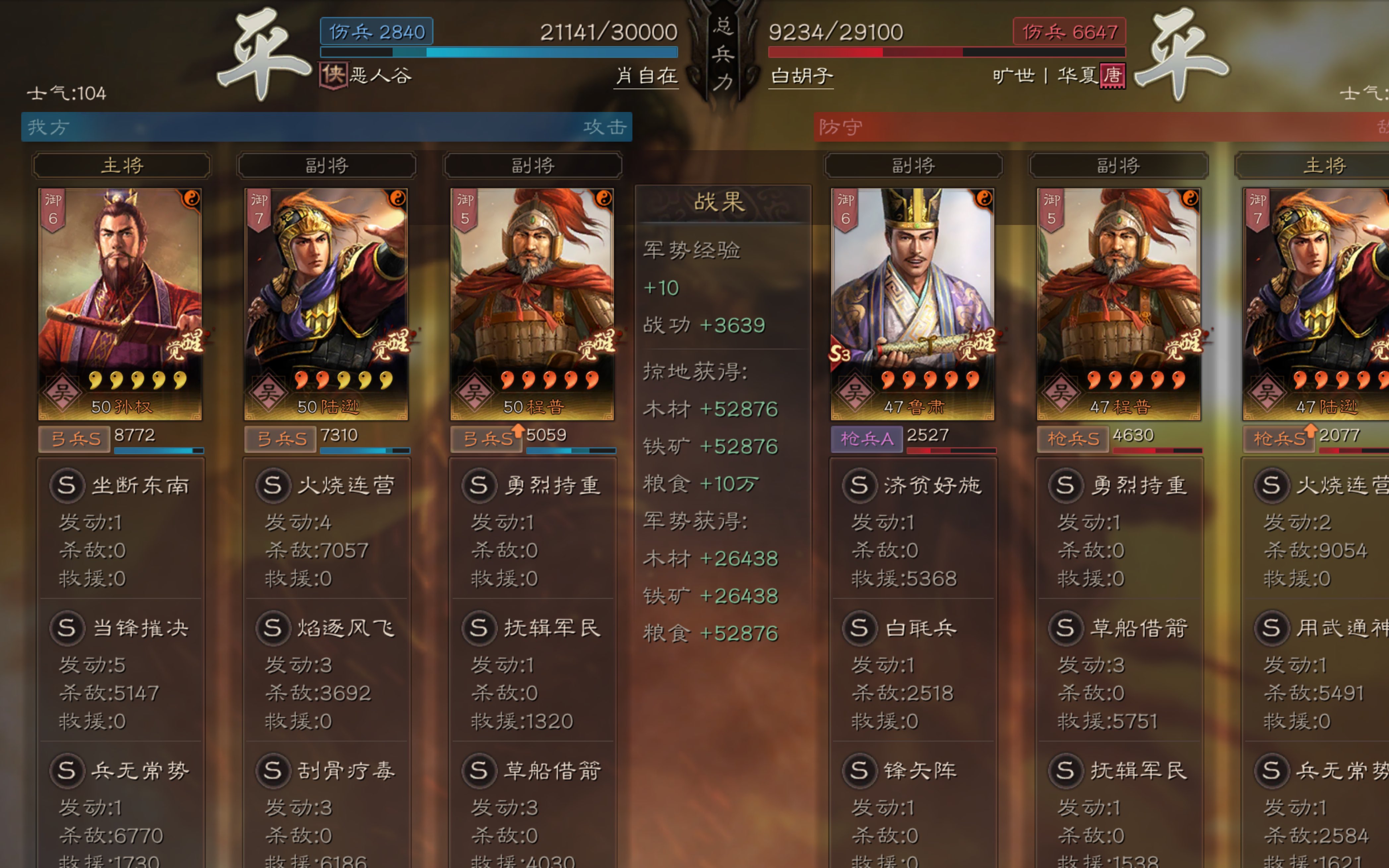Screen dimensions: 1389x868
Task: Click the player name link 肖自在
Action: [647, 76]
